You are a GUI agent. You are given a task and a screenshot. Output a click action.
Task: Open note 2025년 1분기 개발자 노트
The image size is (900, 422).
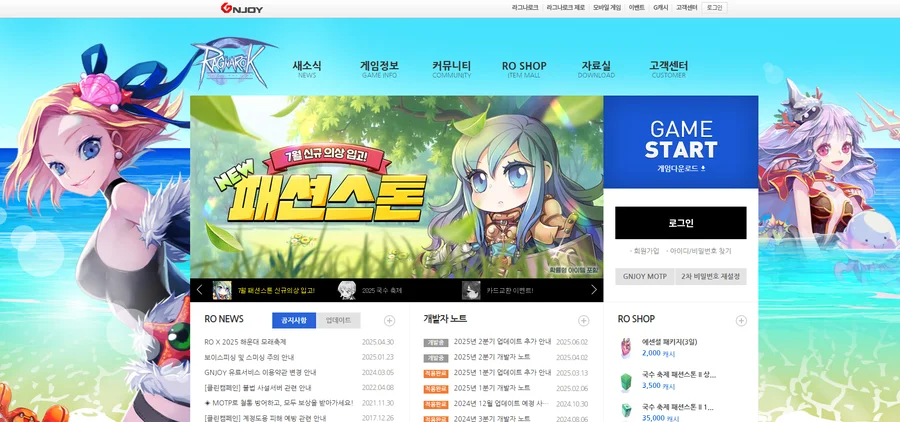click(x=492, y=388)
